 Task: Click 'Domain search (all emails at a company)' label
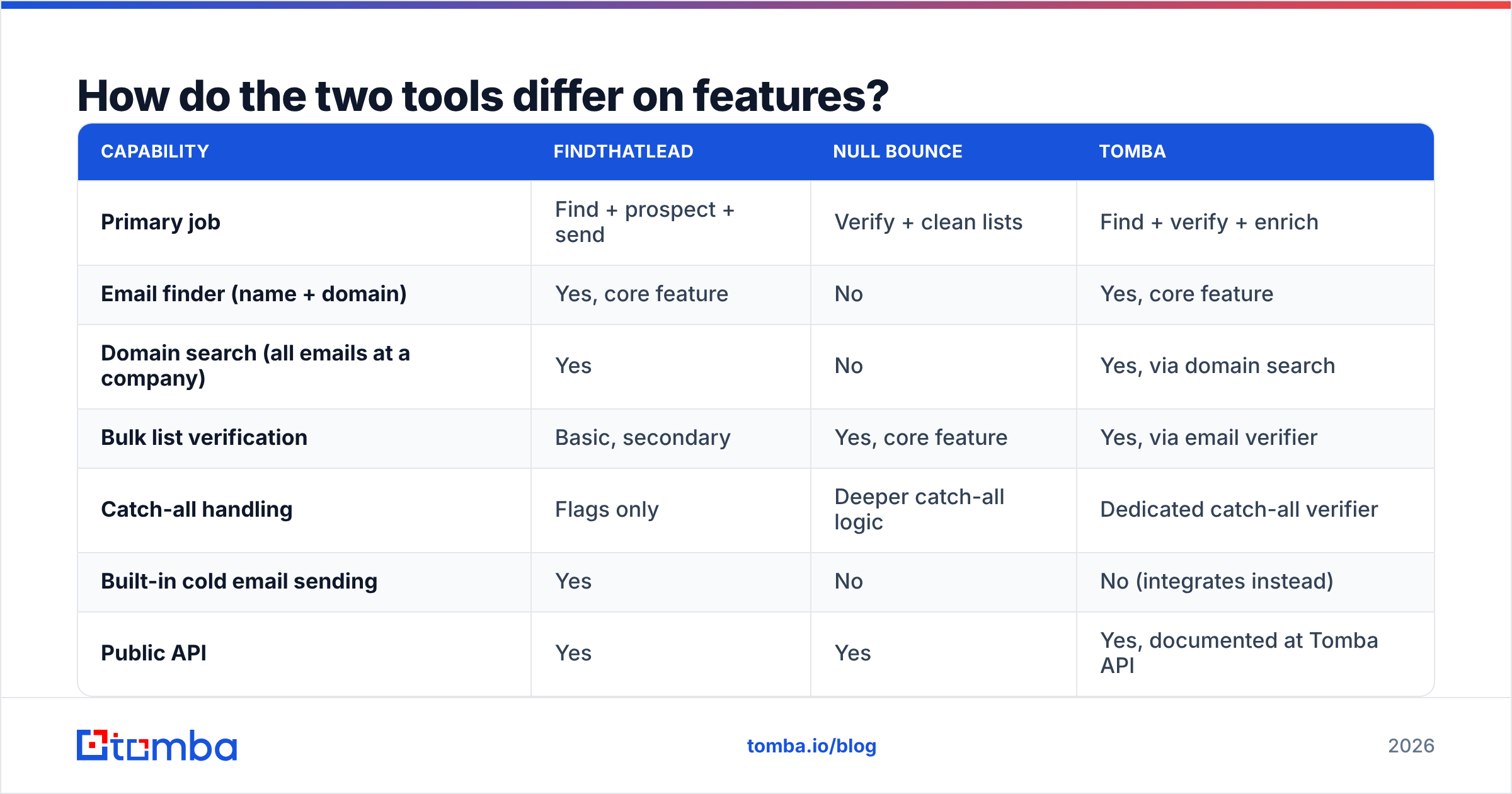tap(255, 366)
